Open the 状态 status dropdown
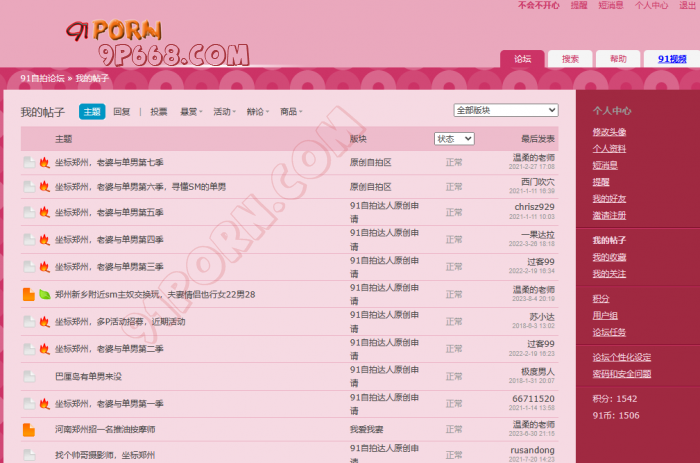 pos(454,139)
